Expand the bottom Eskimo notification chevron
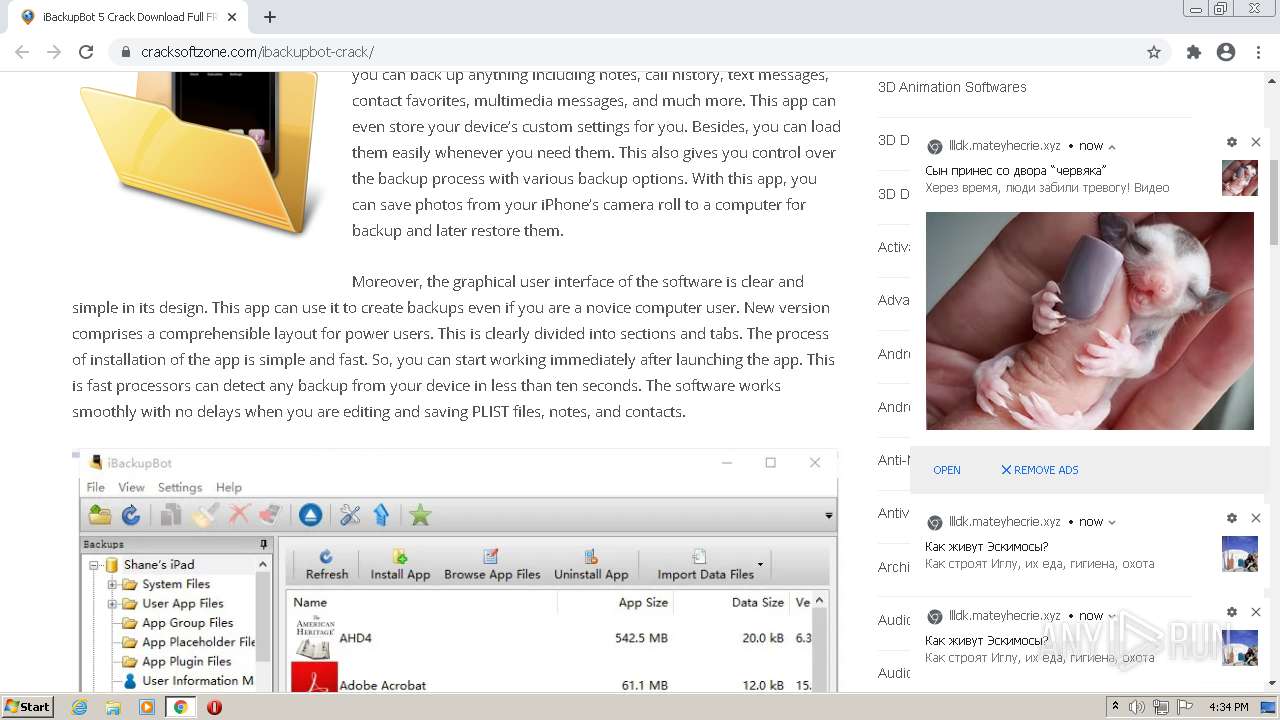 point(1112,616)
